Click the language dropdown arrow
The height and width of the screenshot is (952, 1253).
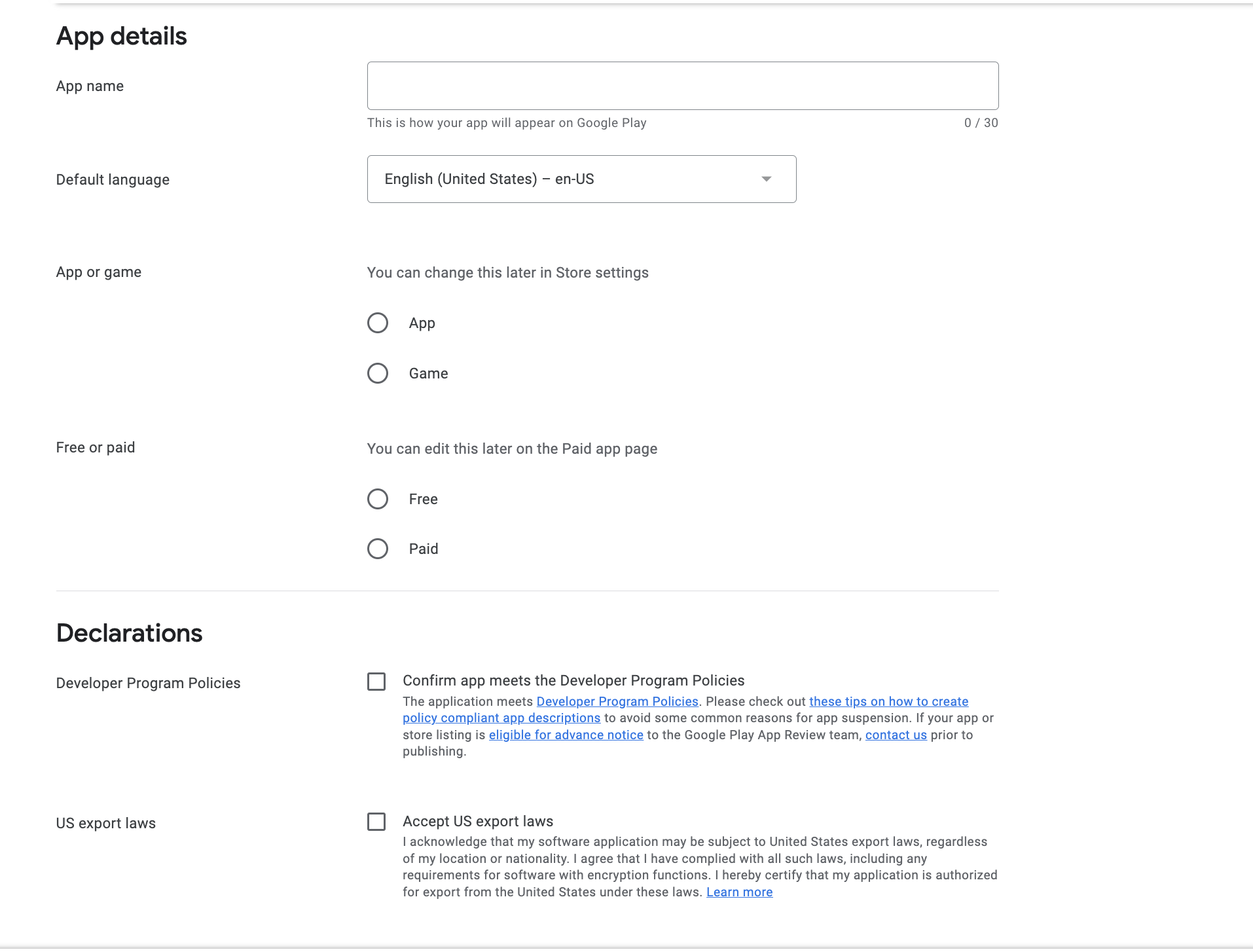pos(767,179)
